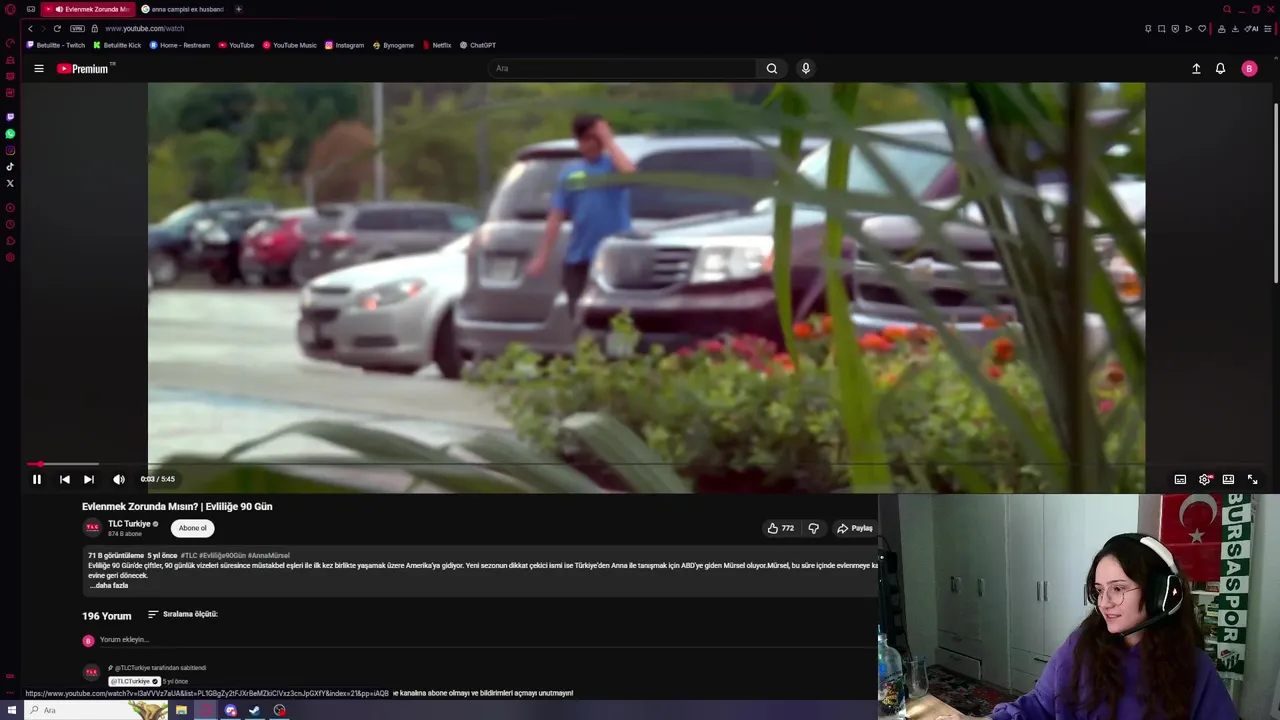Switch to 'Evlenmek Zorunda Mı' browser tab
The image size is (1280, 720).
pos(88,9)
